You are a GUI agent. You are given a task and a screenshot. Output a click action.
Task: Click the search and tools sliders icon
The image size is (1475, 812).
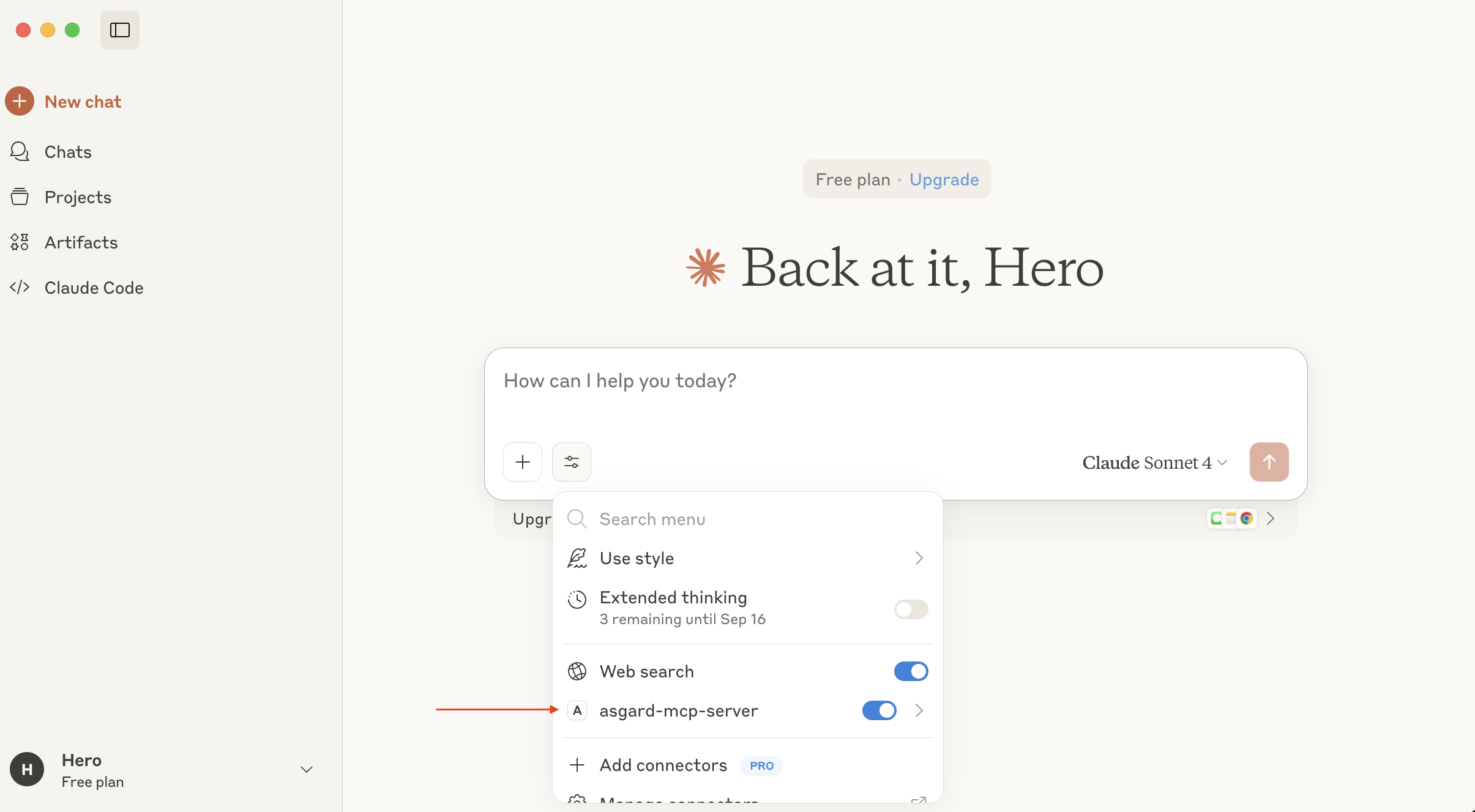pyautogui.click(x=572, y=462)
